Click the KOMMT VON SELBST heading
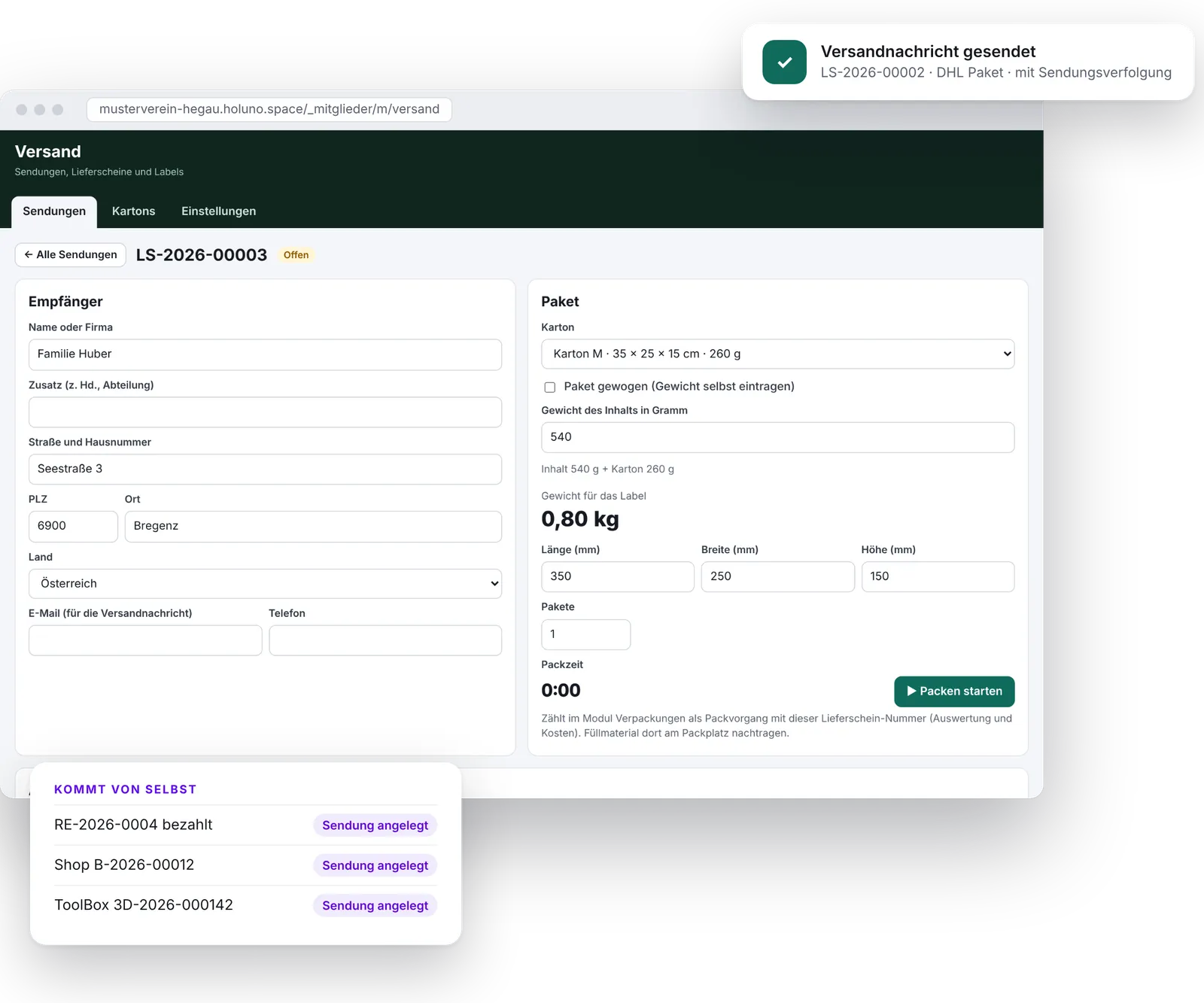This screenshot has width=1204, height=1003. pyautogui.click(x=125, y=789)
